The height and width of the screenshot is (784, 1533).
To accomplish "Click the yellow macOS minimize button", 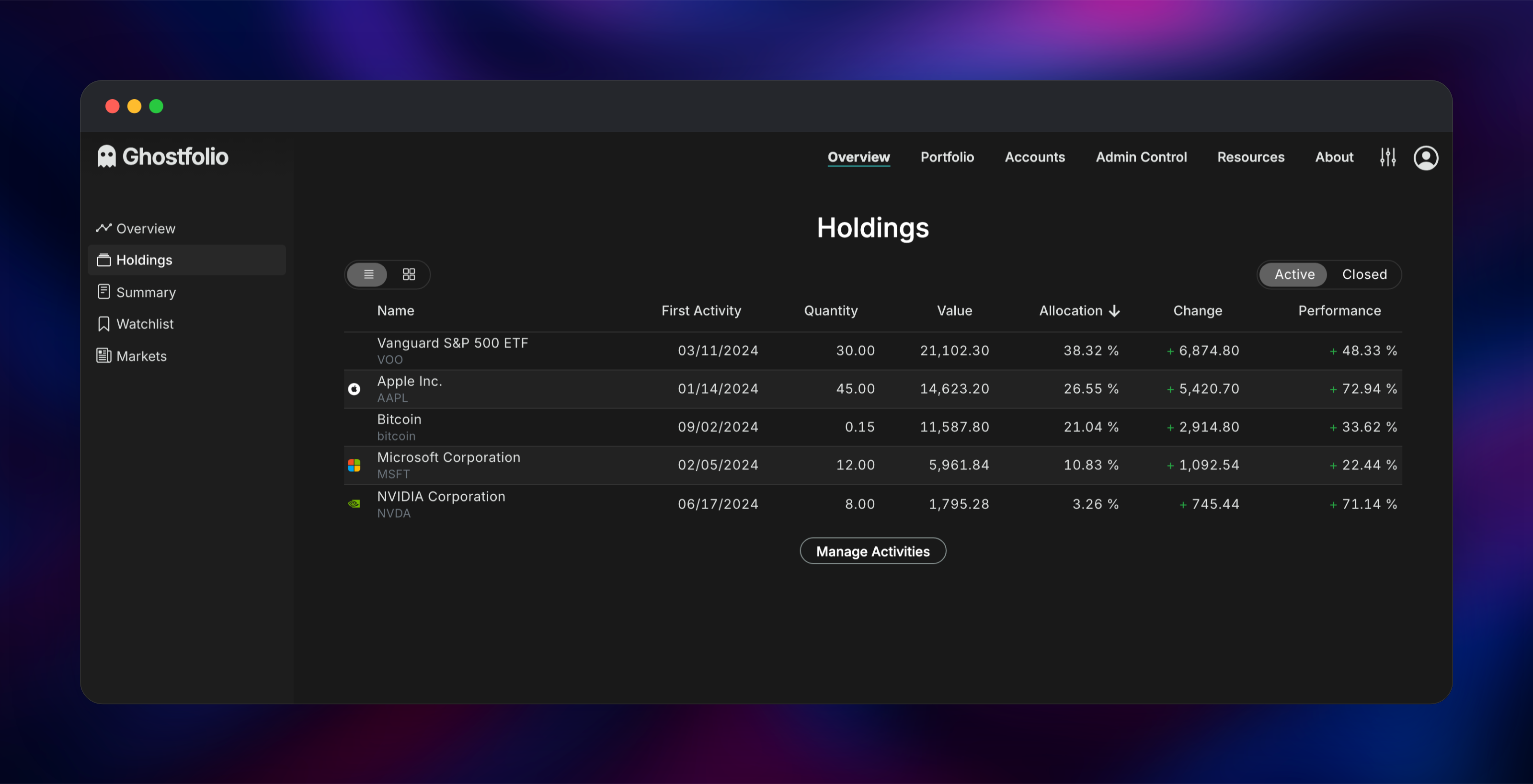I will pos(134,106).
